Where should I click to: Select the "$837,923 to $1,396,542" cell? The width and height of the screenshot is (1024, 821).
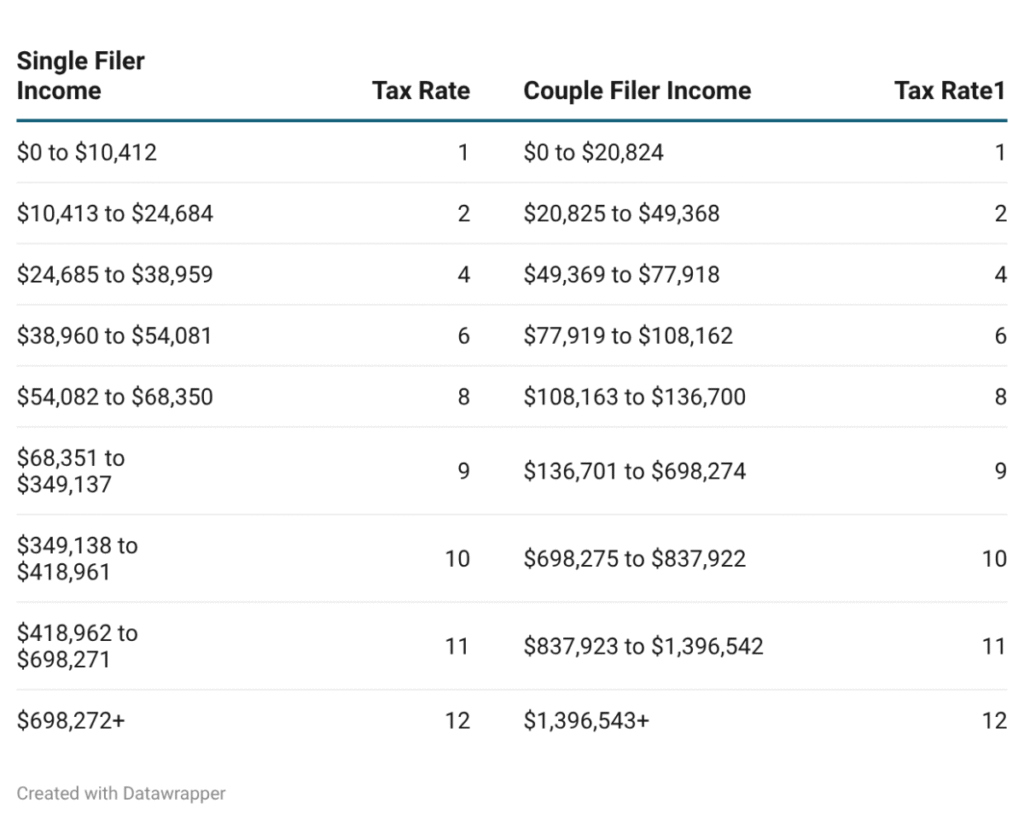point(643,647)
